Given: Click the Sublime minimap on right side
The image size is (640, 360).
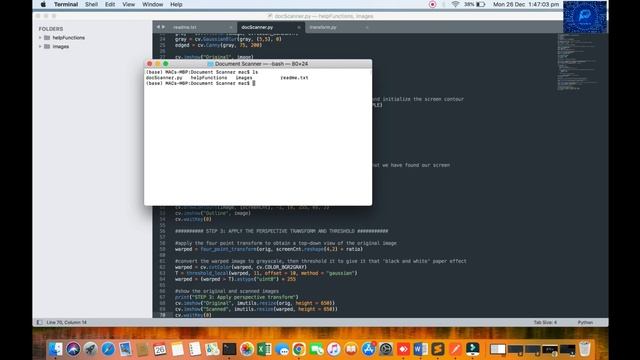Looking at the screenshot, I should [578, 61].
